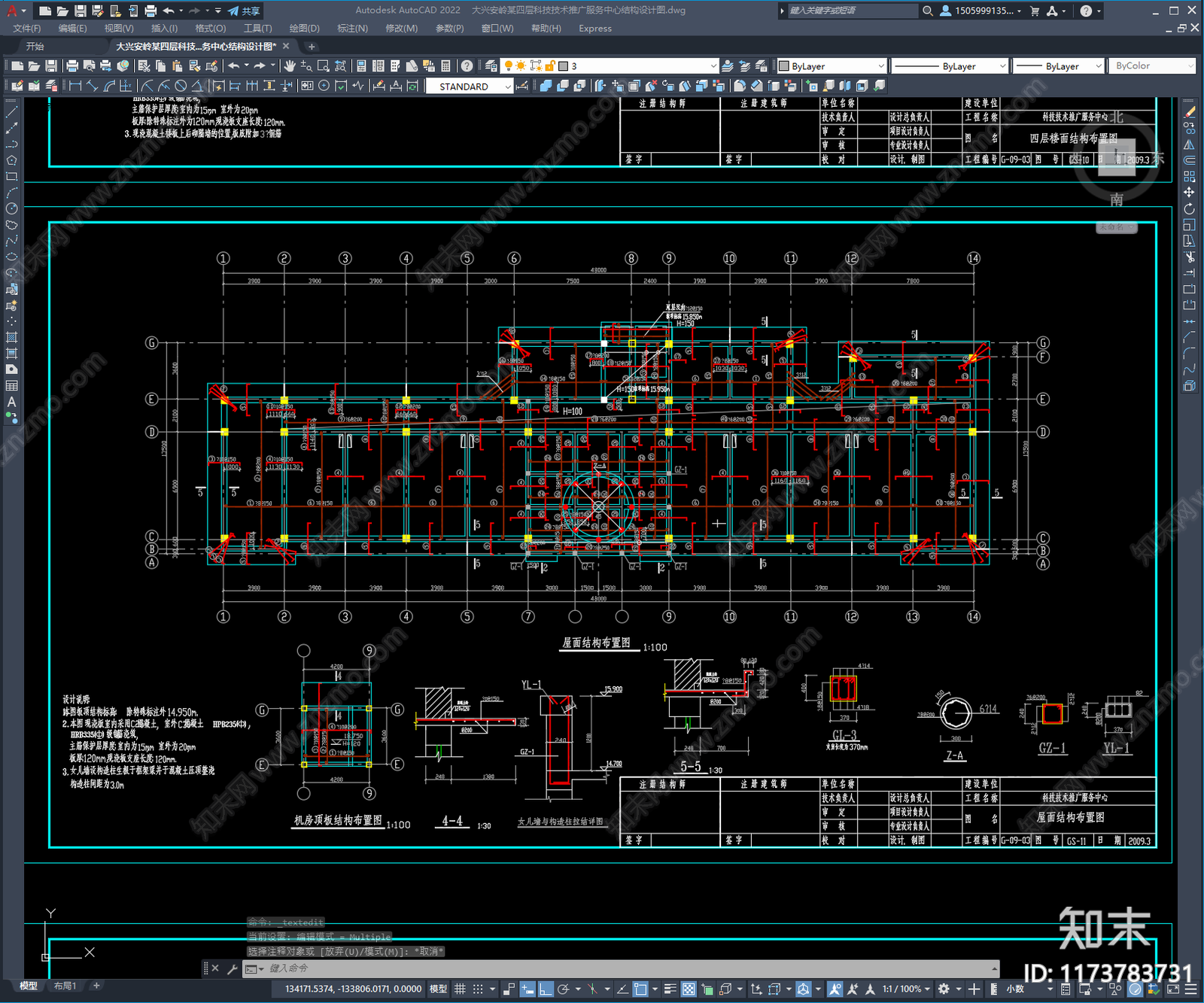
Task: Add a new drawing tab with plus
Action: point(312,47)
